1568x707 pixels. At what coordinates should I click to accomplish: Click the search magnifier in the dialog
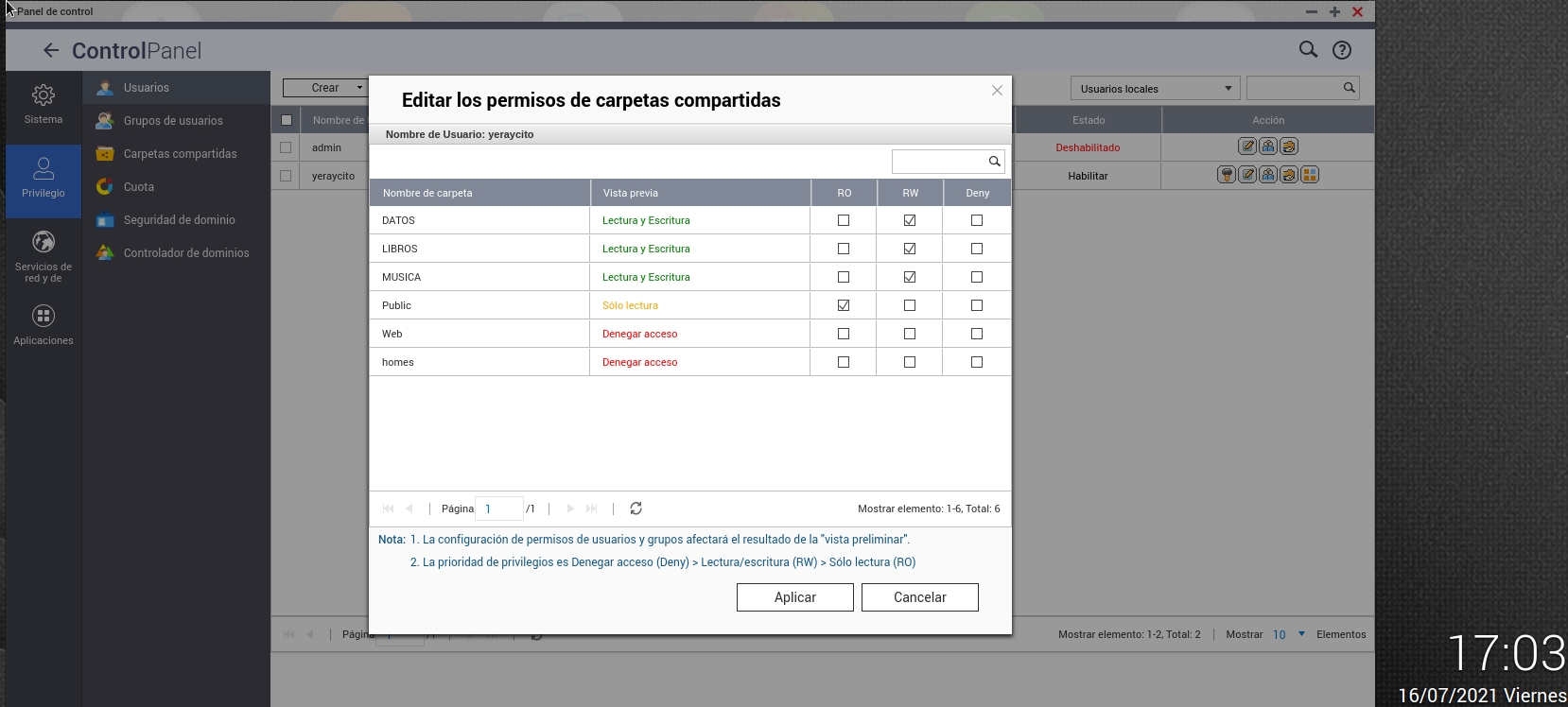[x=994, y=162]
